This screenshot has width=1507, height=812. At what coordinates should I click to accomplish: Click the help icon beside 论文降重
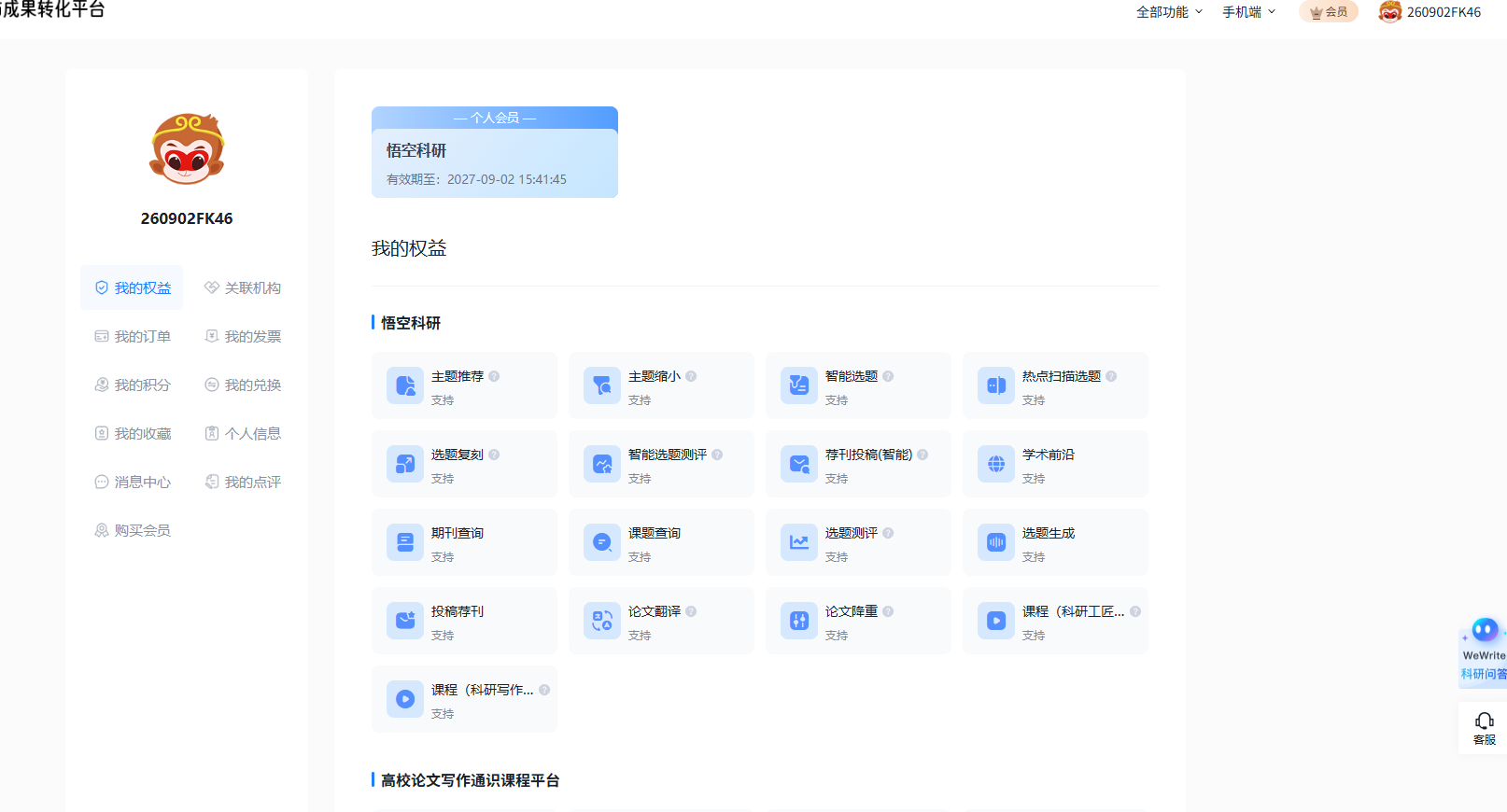point(888,611)
